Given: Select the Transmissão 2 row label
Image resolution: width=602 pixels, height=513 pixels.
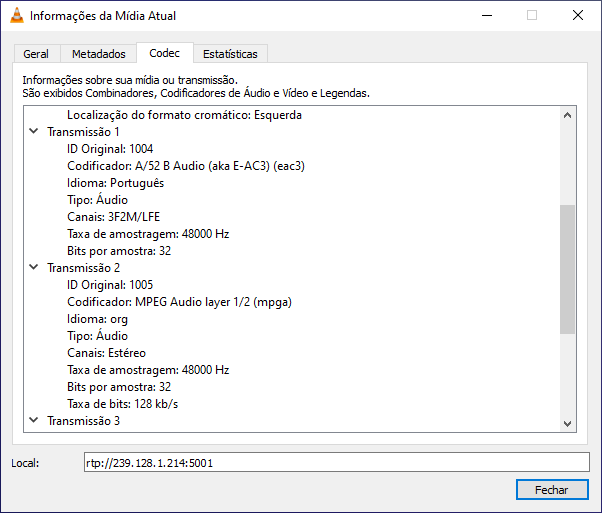Looking at the screenshot, I should [x=83, y=268].
